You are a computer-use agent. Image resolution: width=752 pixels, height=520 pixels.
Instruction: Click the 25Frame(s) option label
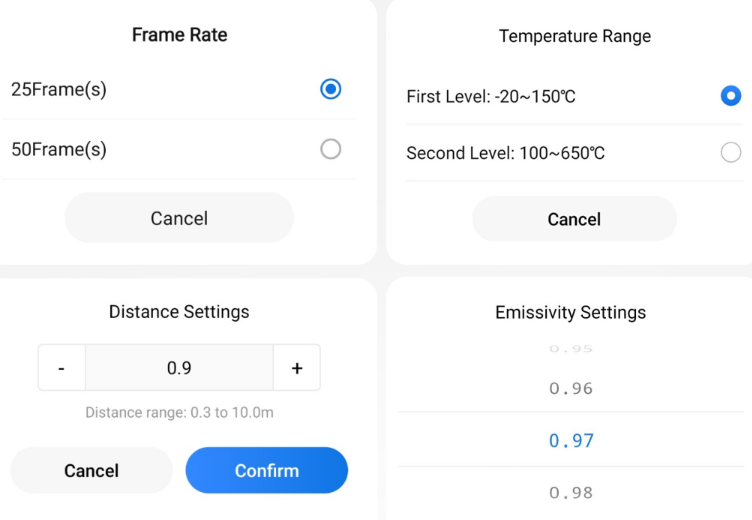click(x=59, y=89)
